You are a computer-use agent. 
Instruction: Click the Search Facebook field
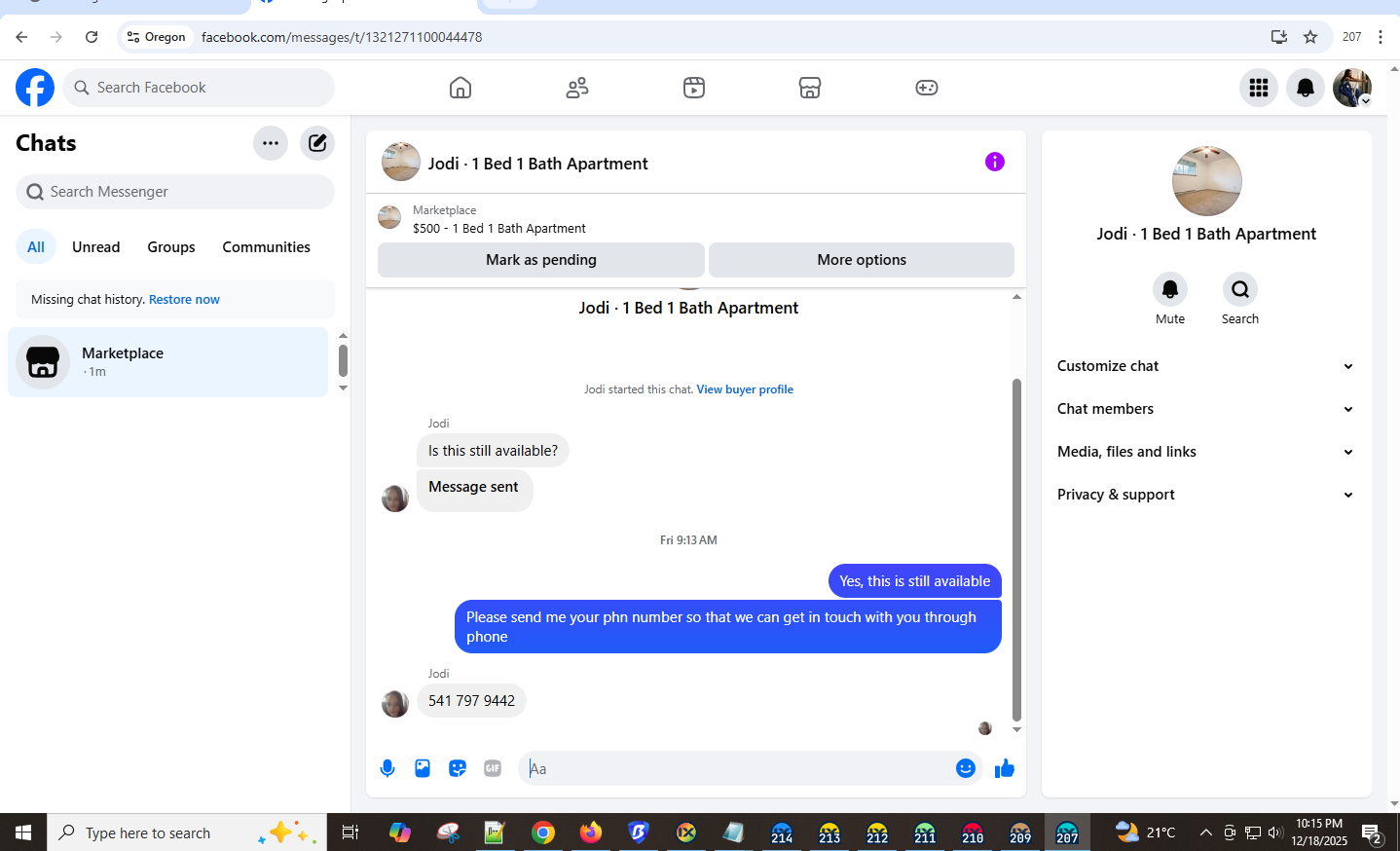tap(199, 88)
